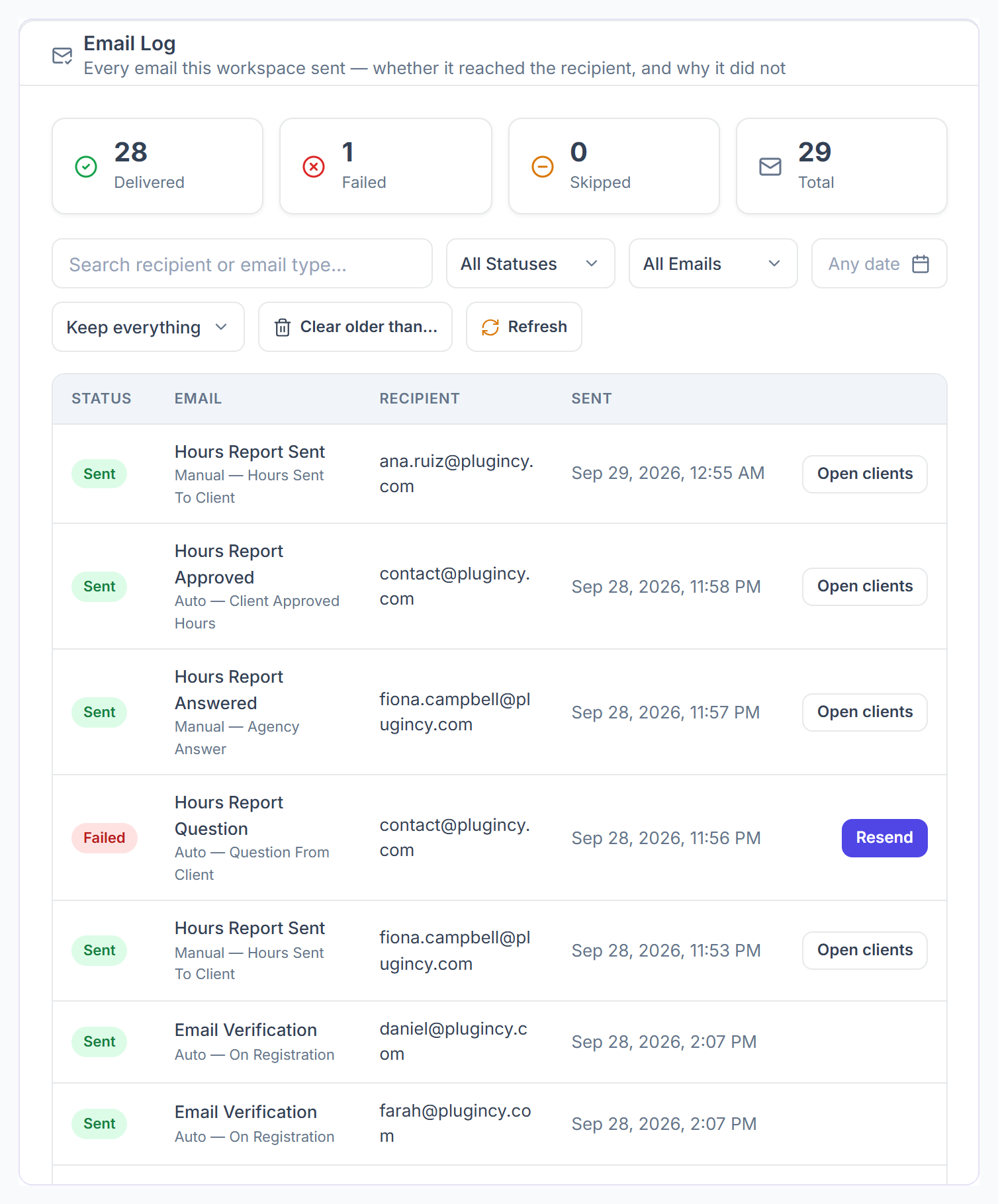This screenshot has width=998, height=1204.
Task: Click date 'Sep 28, 2026, 11:57 PM'
Action: [x=666, y=712]
